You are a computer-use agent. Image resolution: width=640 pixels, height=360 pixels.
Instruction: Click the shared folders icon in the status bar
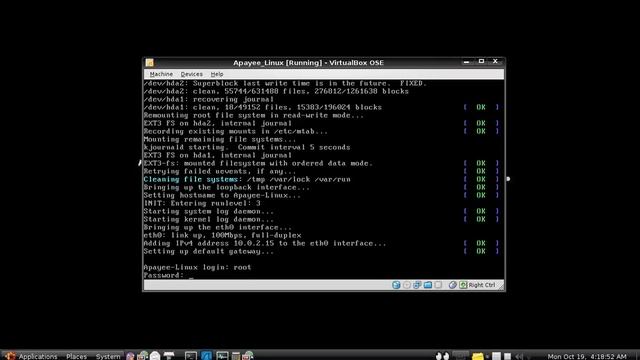(427, 285)
